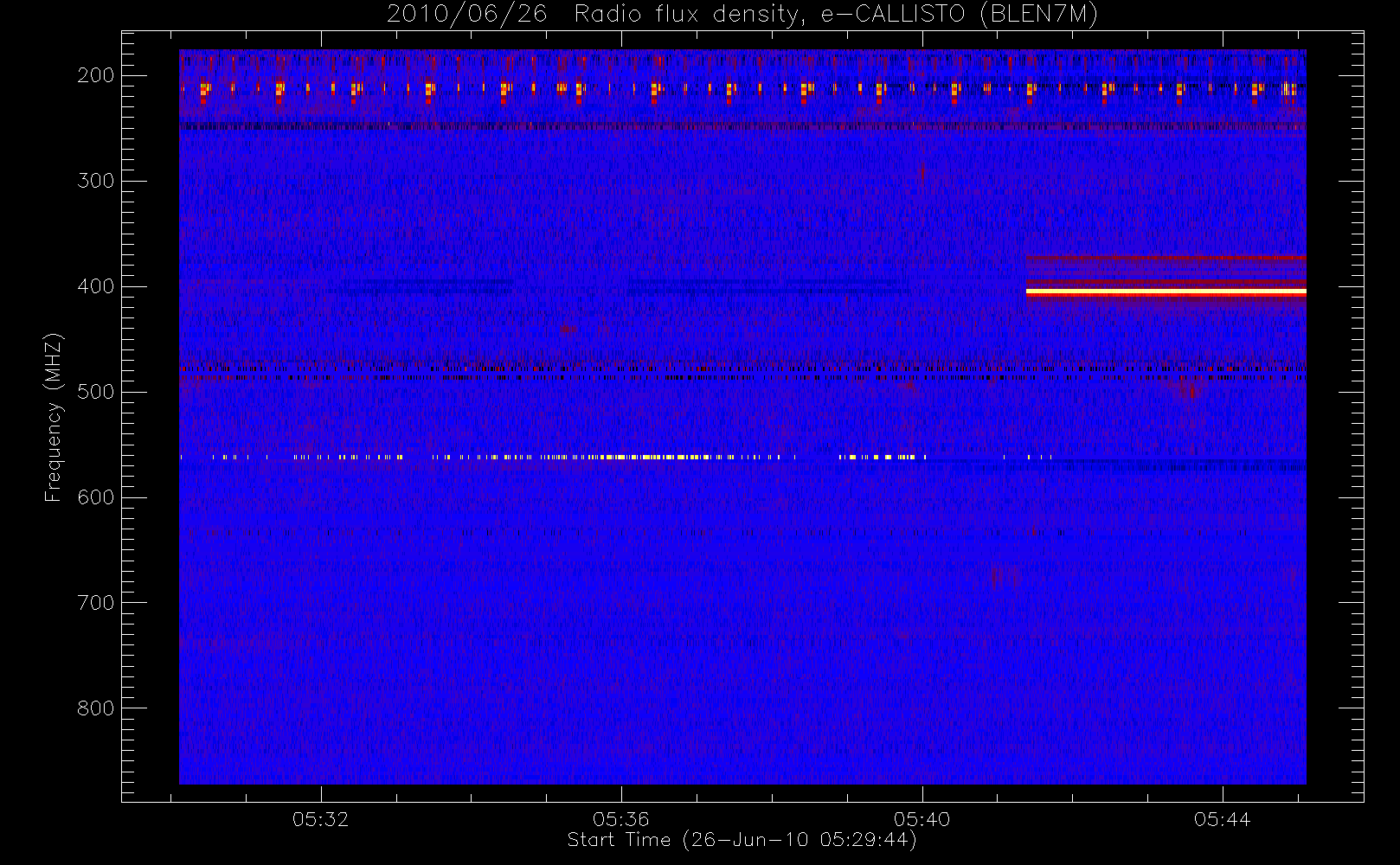
Task: Click the 300 frequency tick label
Action: tap(95, 181)
